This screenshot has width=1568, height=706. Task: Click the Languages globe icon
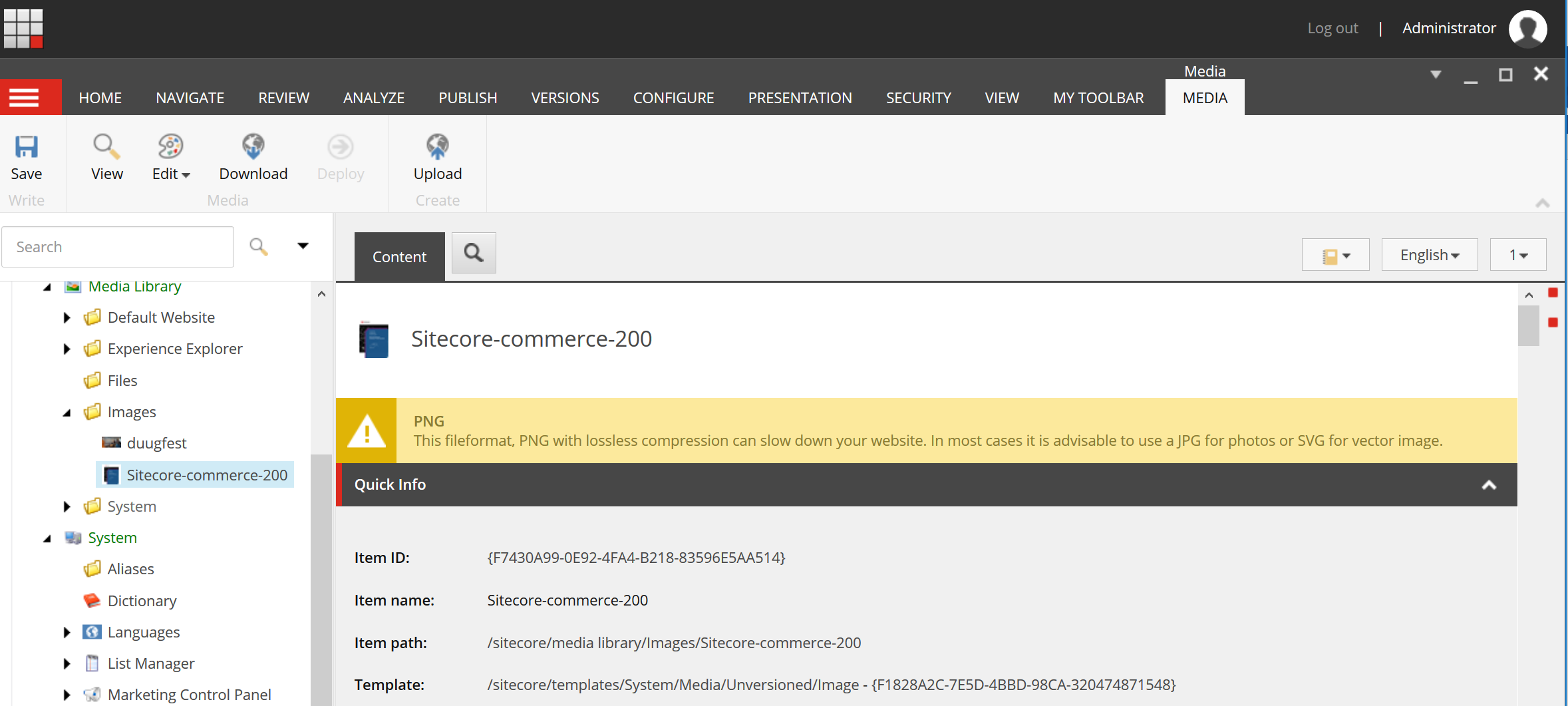tap(92, 631)
